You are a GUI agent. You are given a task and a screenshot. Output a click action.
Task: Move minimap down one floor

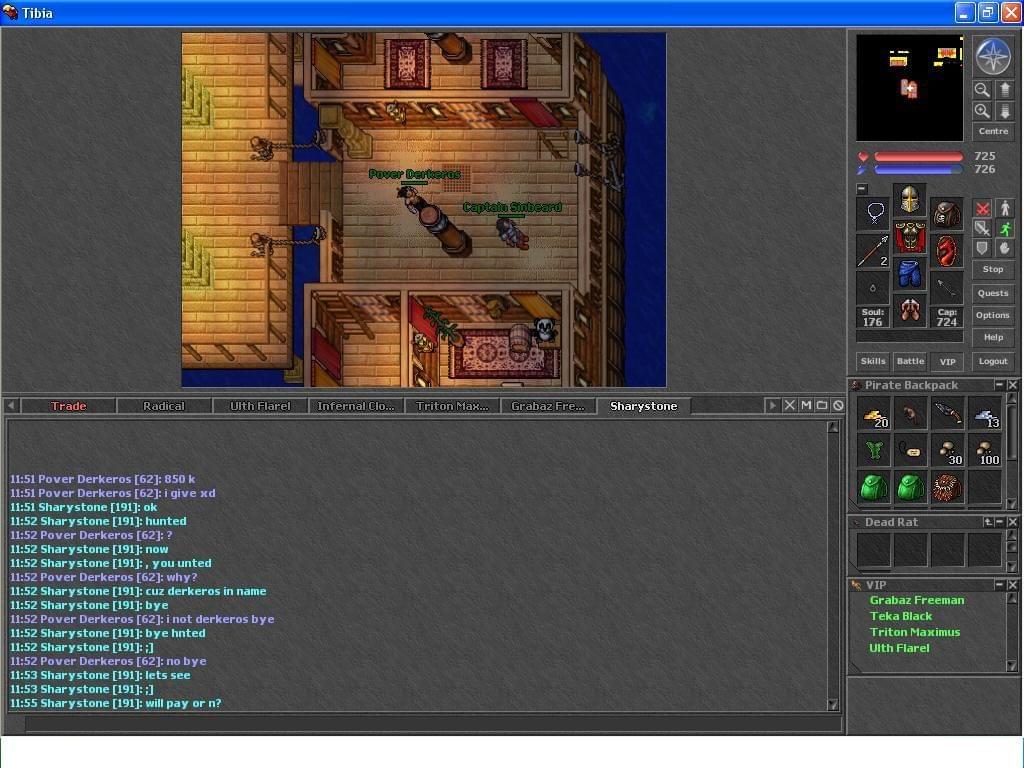click(x=1004, y=111)
